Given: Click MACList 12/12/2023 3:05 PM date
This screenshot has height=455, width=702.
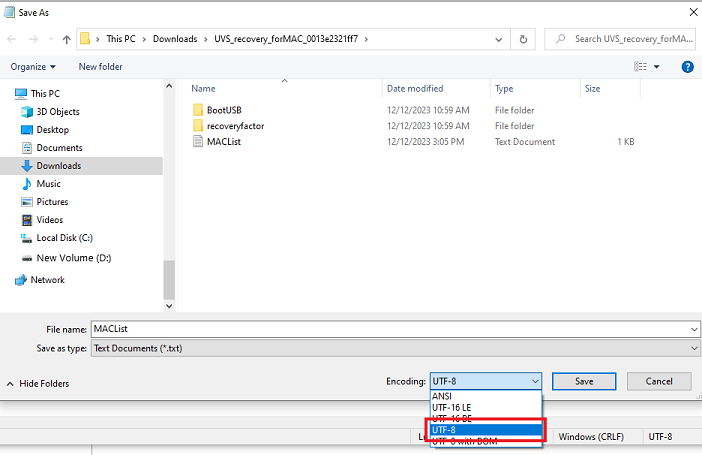Looking at the screenshot, I should click(x=426, y=142).
